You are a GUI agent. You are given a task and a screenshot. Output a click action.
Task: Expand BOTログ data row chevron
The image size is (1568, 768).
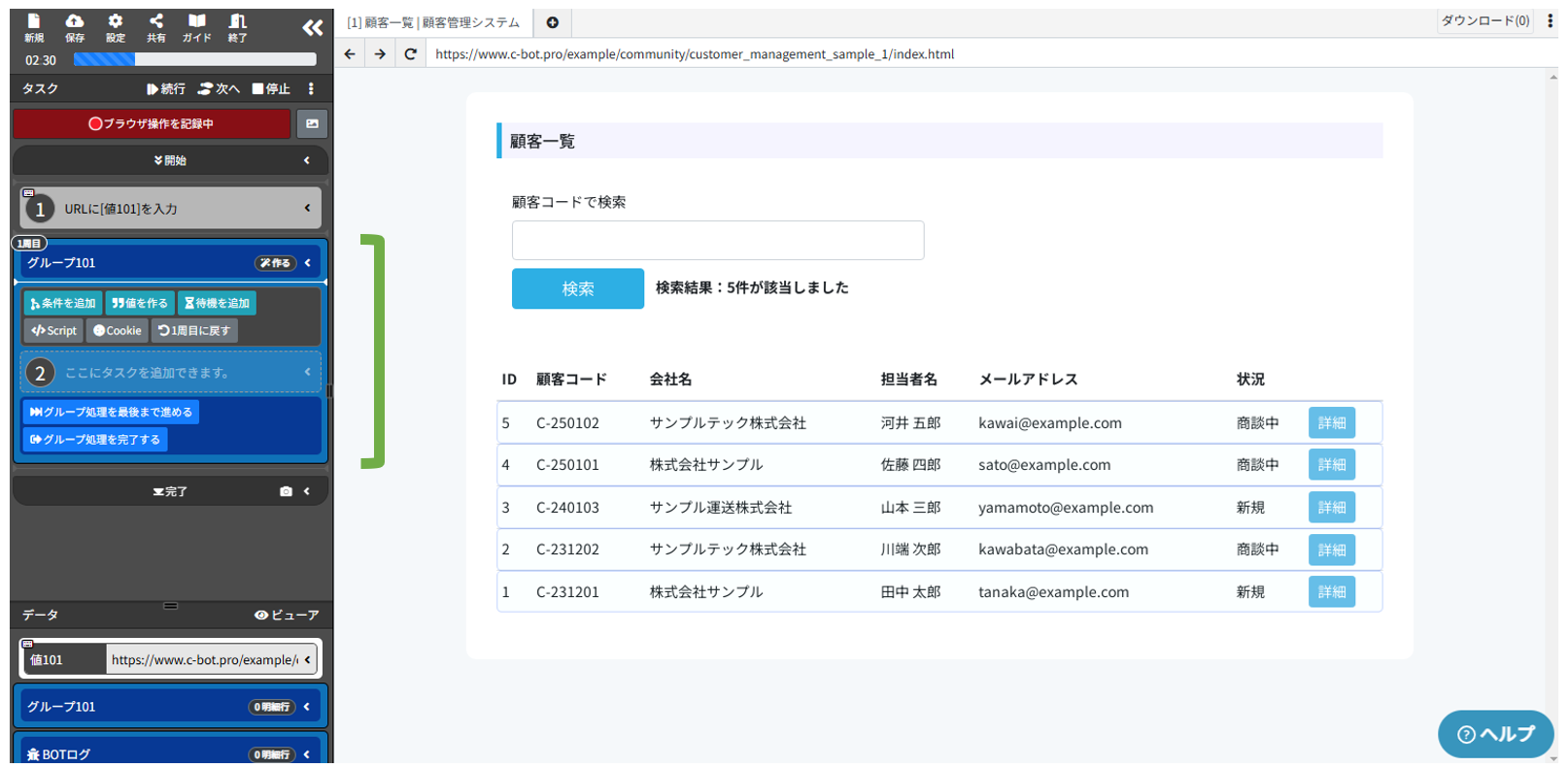click(307, 753)
